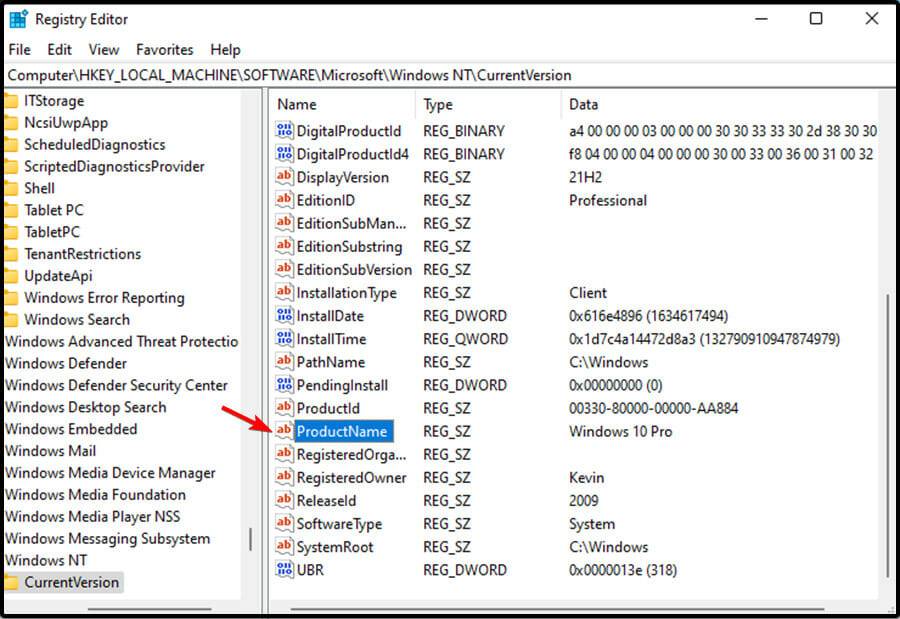900x619 pixels.
Task: Select the NcsiUwpApp key in the tree
Action: pyautogui.click(x=65, y=123)
